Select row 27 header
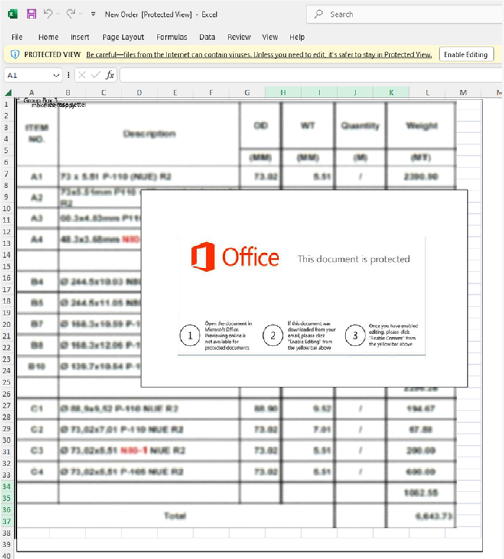504x559 pixels. tap(6, 405)
